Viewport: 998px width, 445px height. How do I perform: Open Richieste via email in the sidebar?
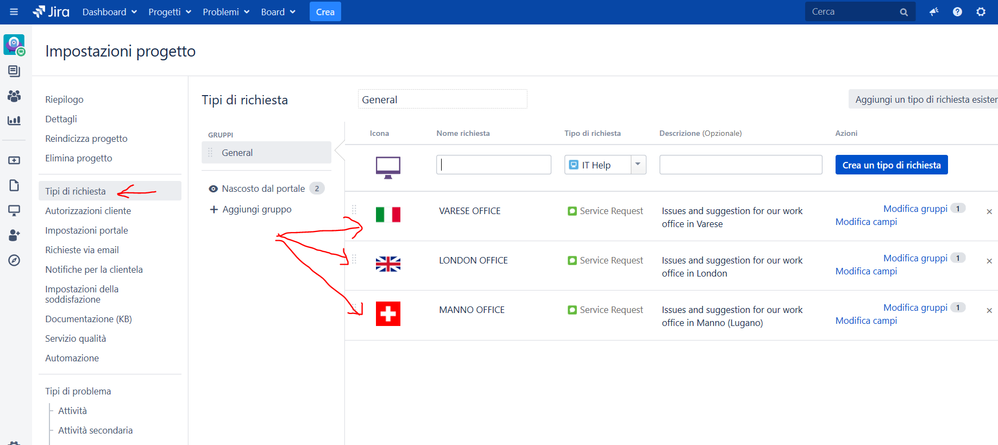click(82, 250)
